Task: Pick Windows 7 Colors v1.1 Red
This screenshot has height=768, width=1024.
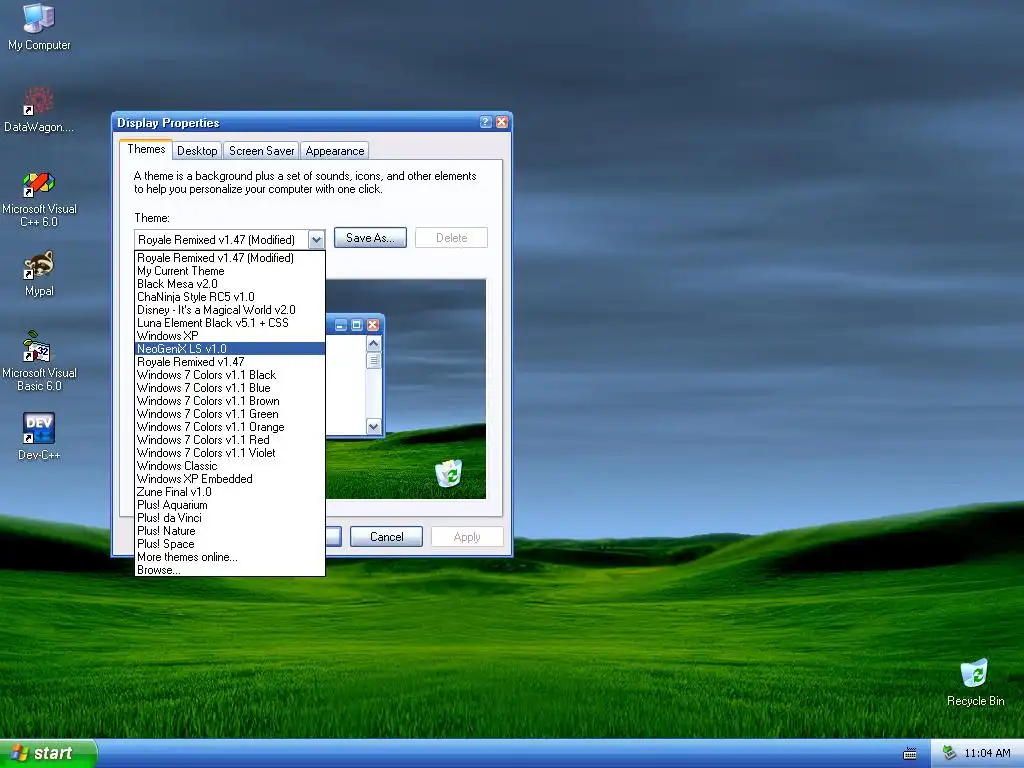Action: click(x=230, y=440)
